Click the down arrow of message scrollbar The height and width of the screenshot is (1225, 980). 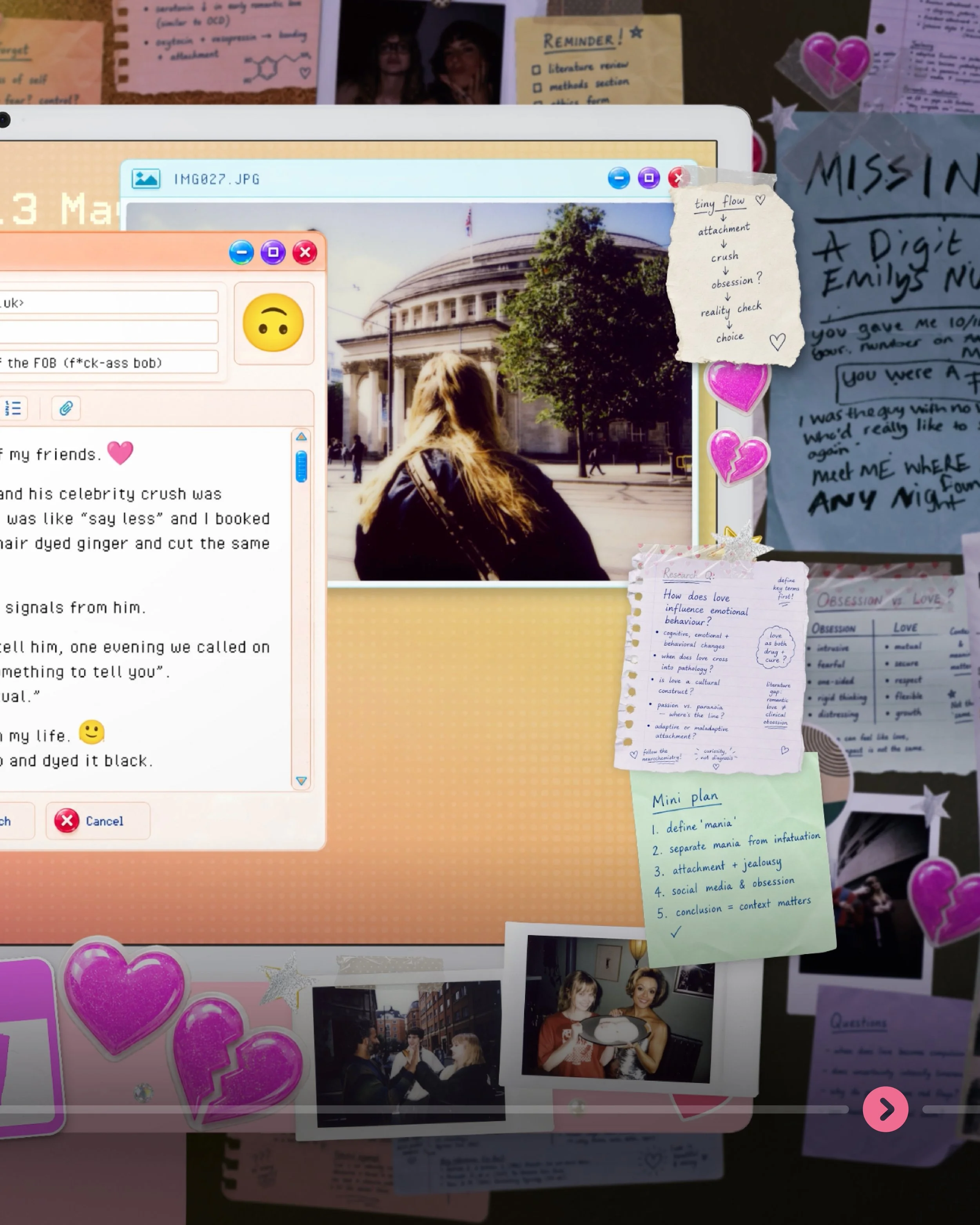[x=301, y=781]
